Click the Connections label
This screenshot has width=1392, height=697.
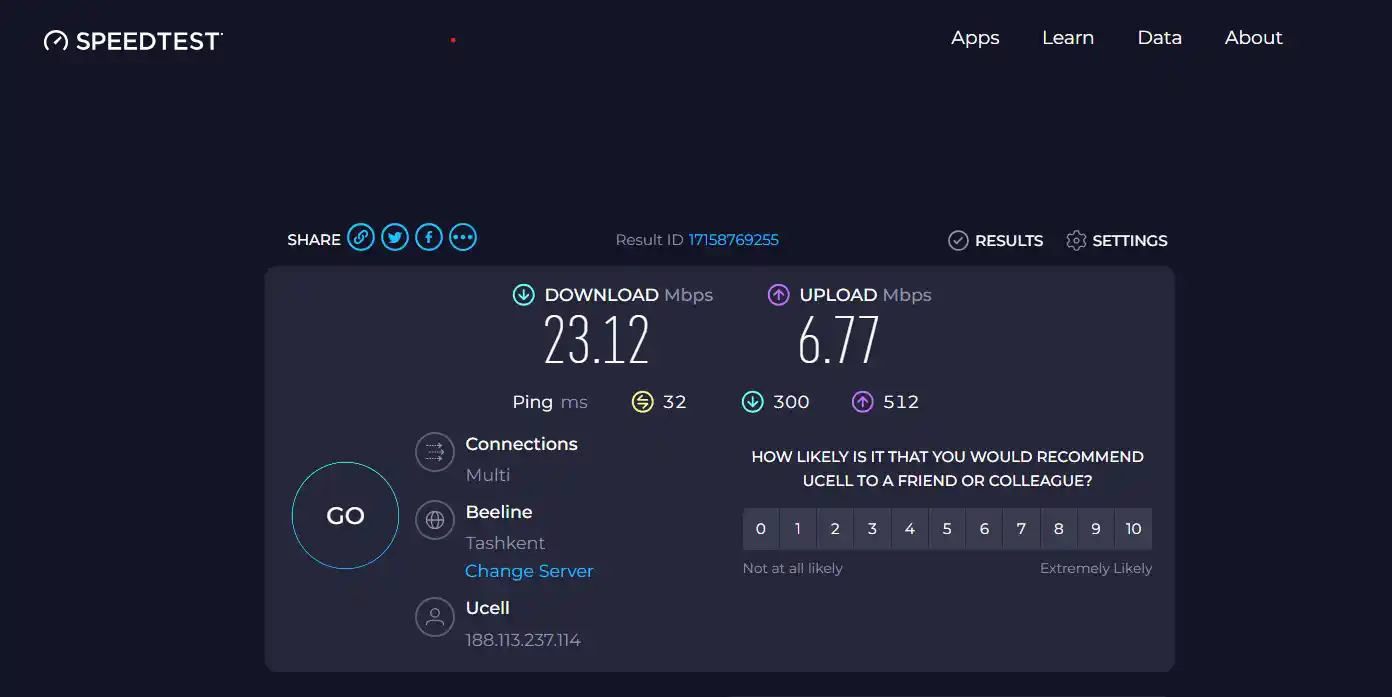(x=521, y=444)
